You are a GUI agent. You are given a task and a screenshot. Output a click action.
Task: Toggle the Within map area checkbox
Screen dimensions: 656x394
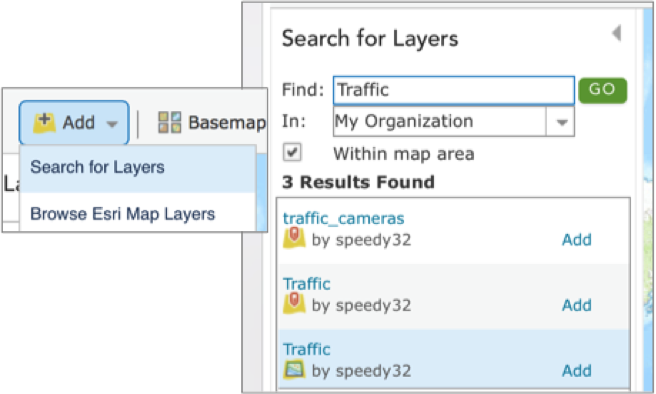(x=292, y=152)
